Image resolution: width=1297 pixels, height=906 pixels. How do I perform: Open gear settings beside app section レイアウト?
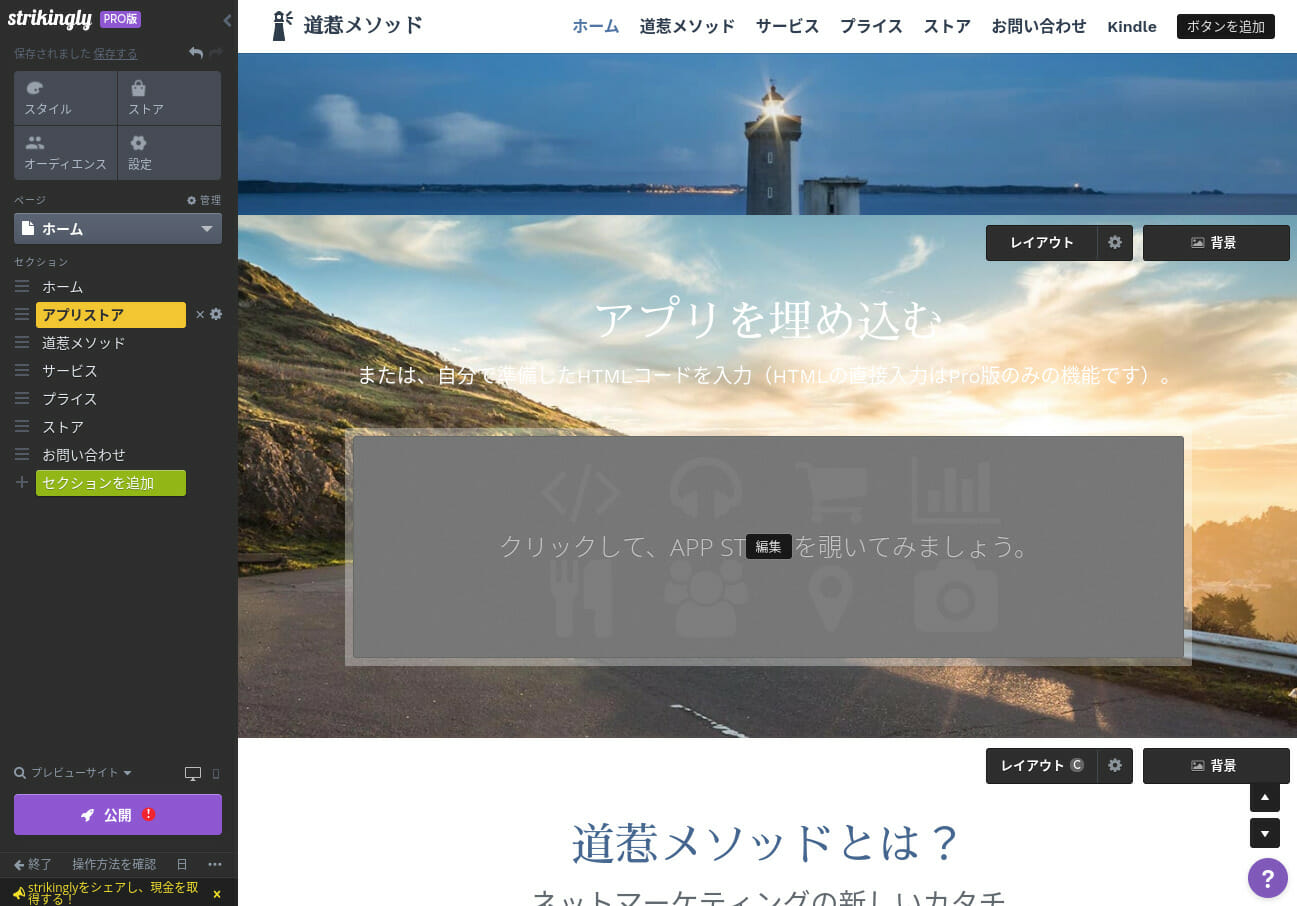(x=1115, y=243)
